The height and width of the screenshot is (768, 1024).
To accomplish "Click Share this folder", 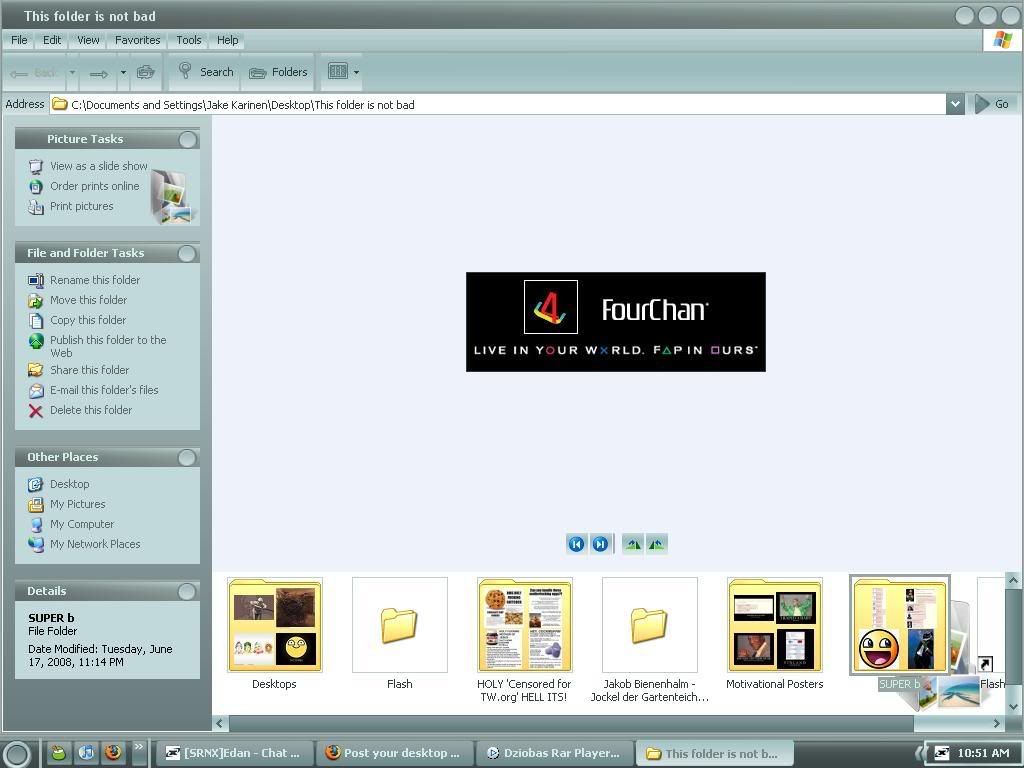I will coord(89,370).
